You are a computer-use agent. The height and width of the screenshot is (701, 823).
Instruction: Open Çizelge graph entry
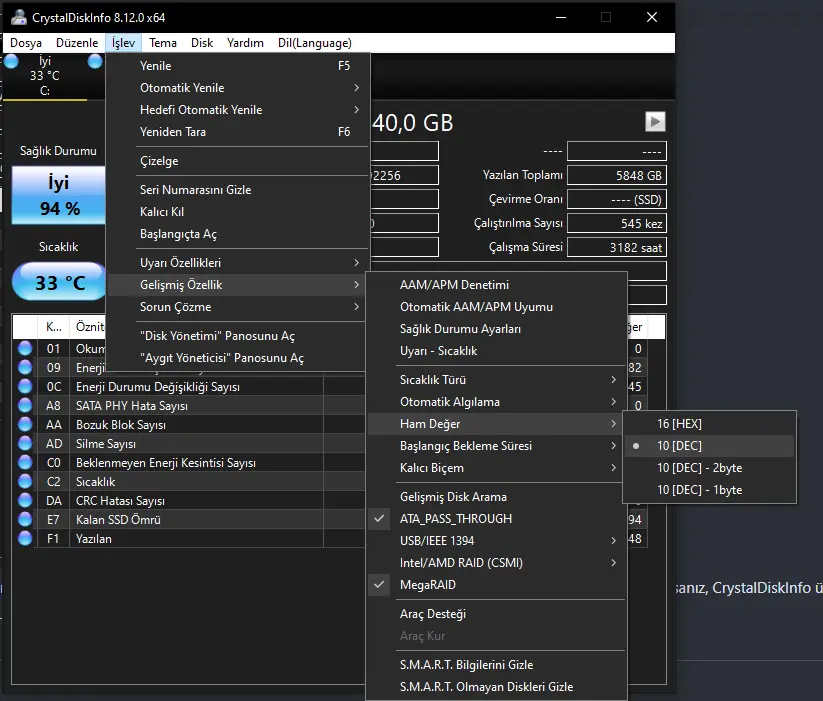[x=238, y=161]
